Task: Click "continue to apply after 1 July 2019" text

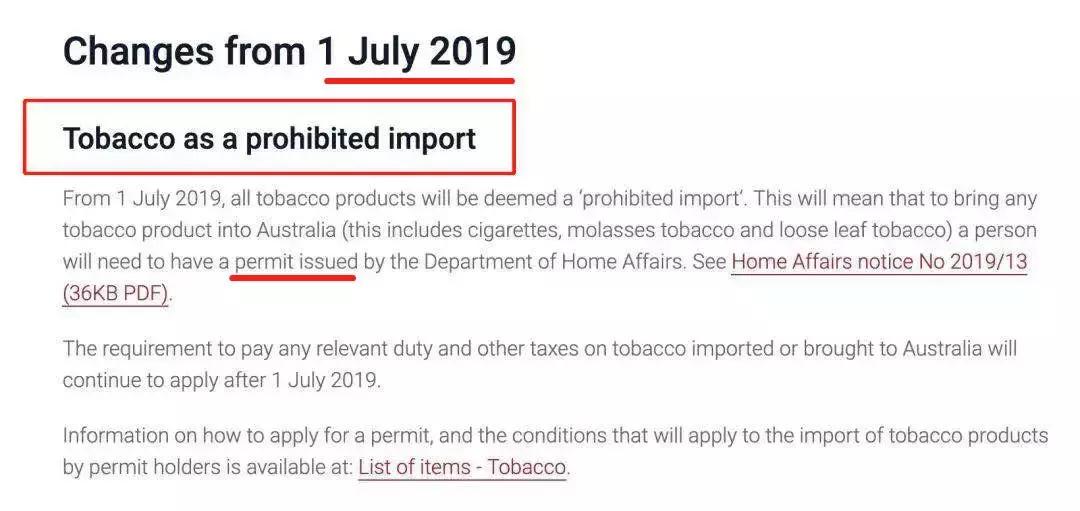Action: tap(221, 381)
